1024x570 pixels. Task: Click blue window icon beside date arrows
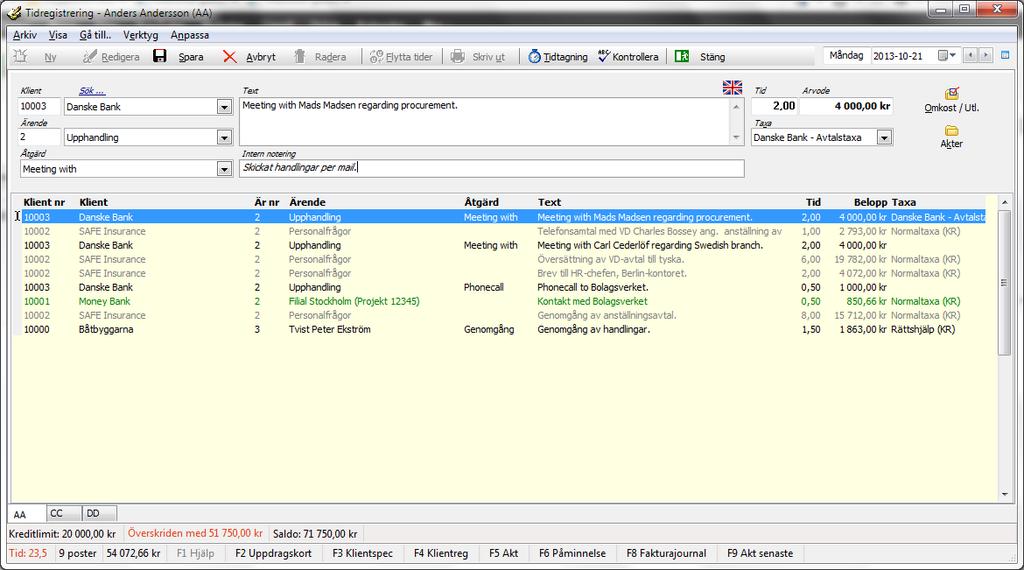(1005, 55)
